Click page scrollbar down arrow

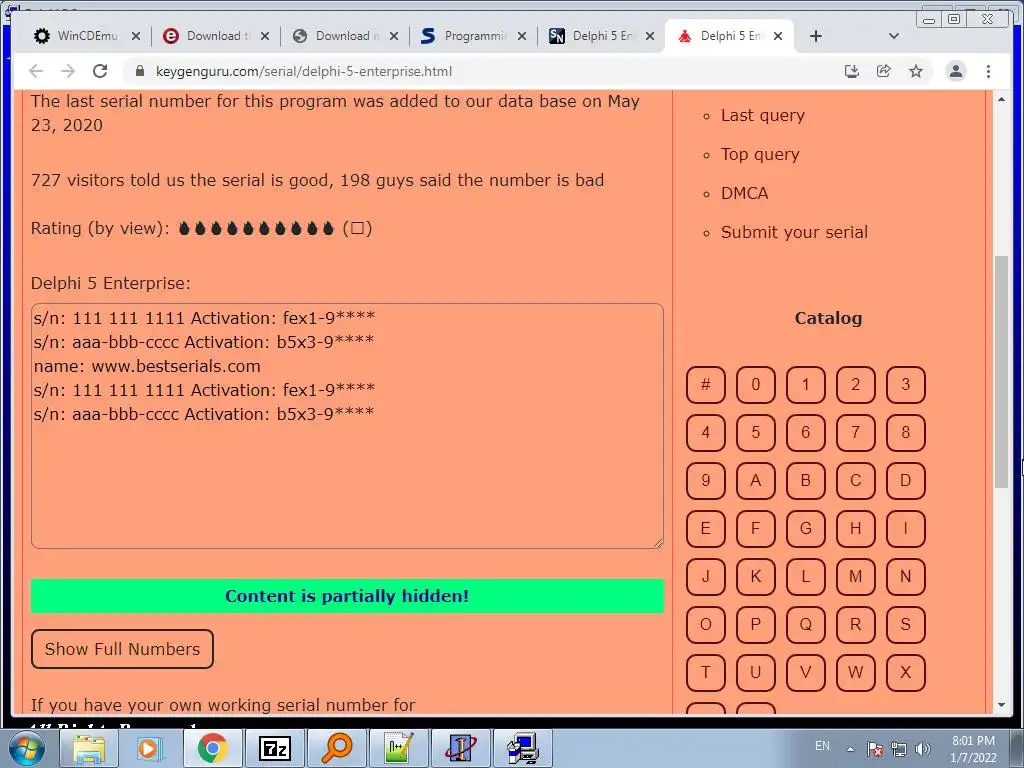pos(1002,705)
